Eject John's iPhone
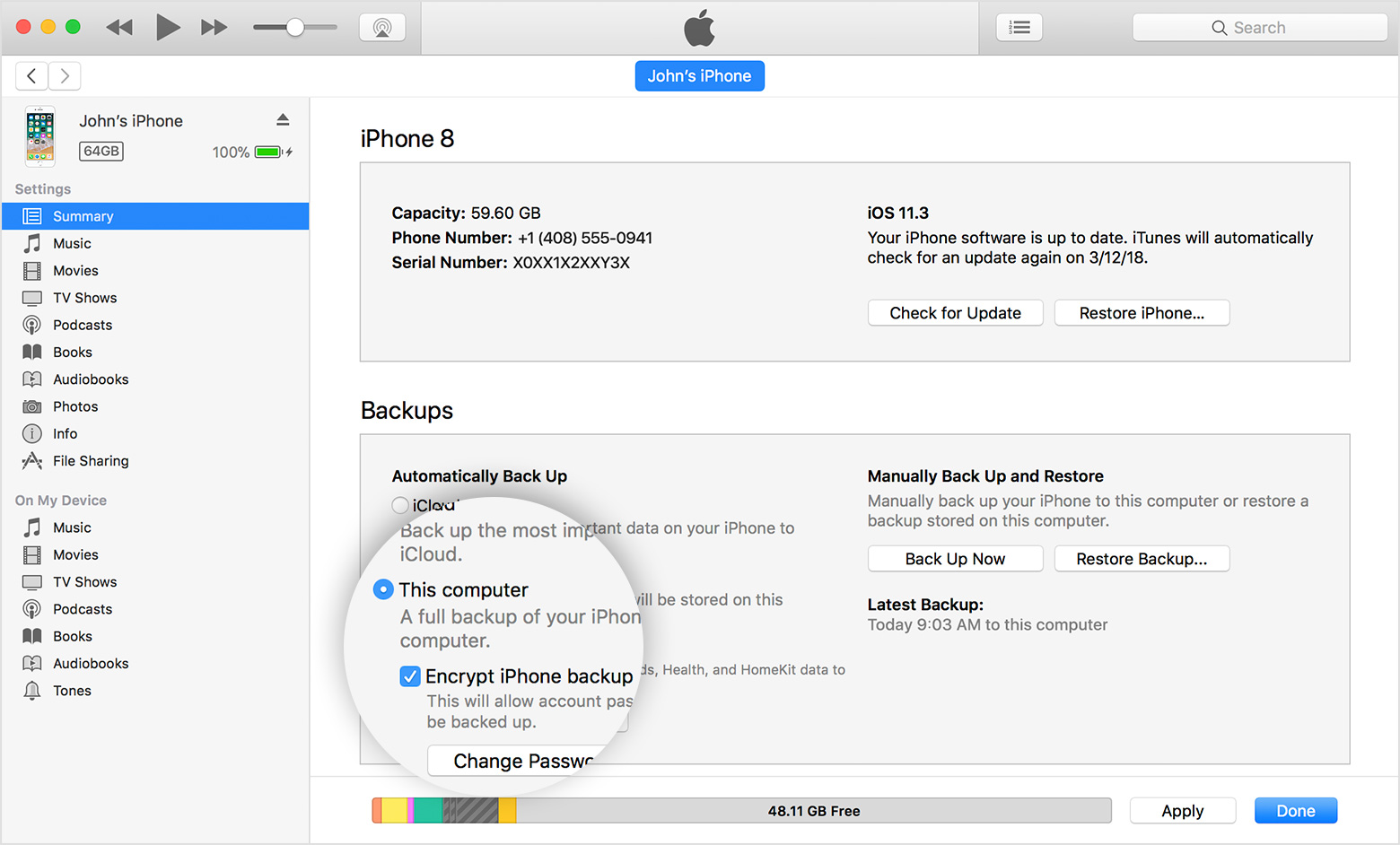1400x845 pixels. tap(283, 120)
